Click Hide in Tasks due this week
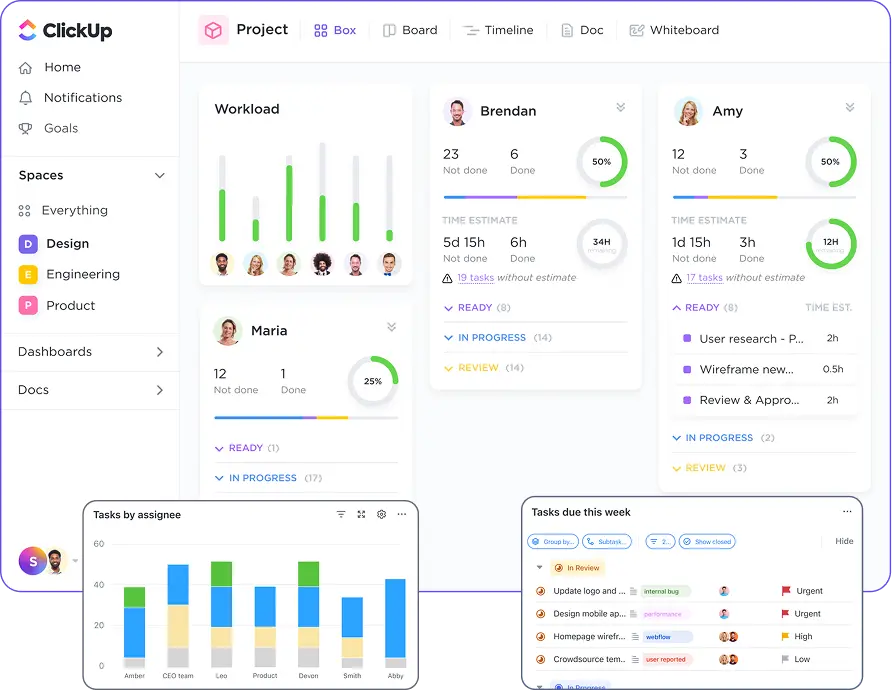This screenshot has height=690, width=892. (844, 541)
